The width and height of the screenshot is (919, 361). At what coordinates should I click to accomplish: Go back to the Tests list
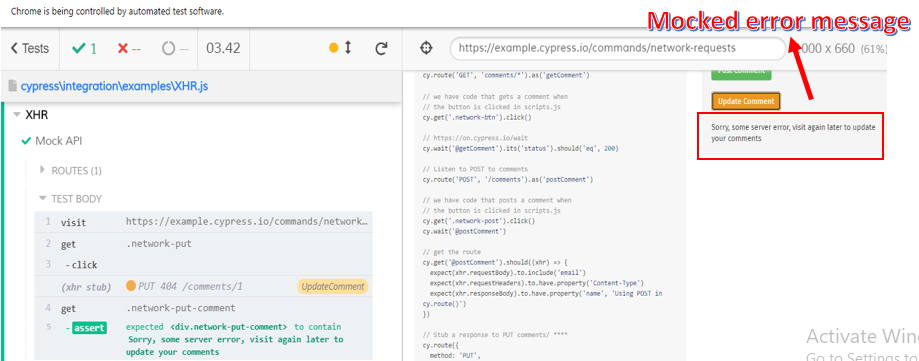coord(30,49)
